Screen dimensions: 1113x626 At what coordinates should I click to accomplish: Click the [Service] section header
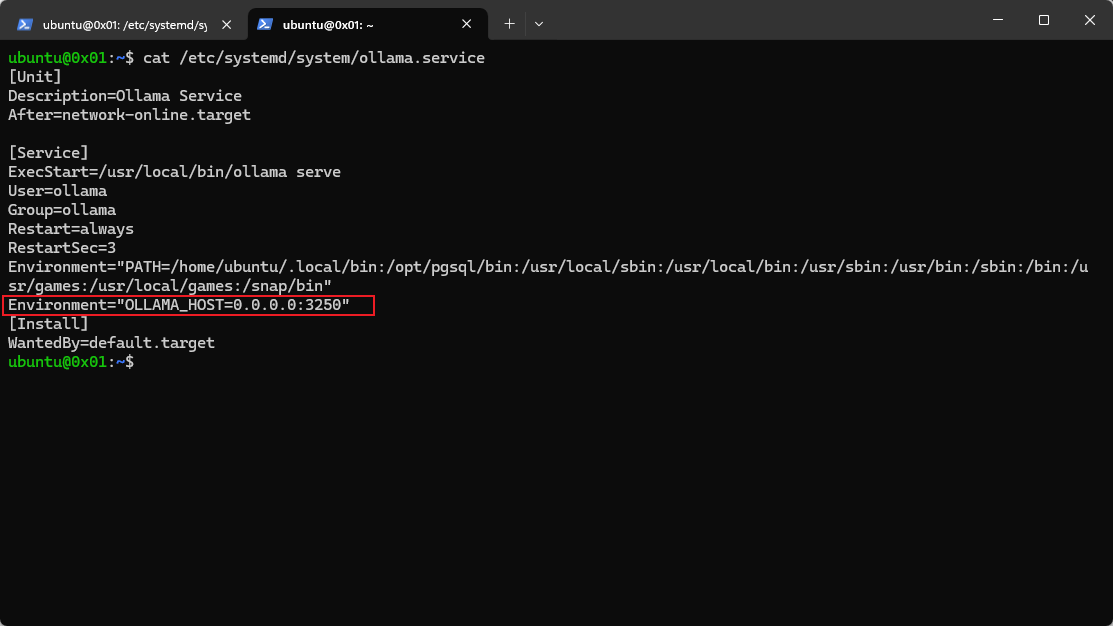(x=48, y=153)
